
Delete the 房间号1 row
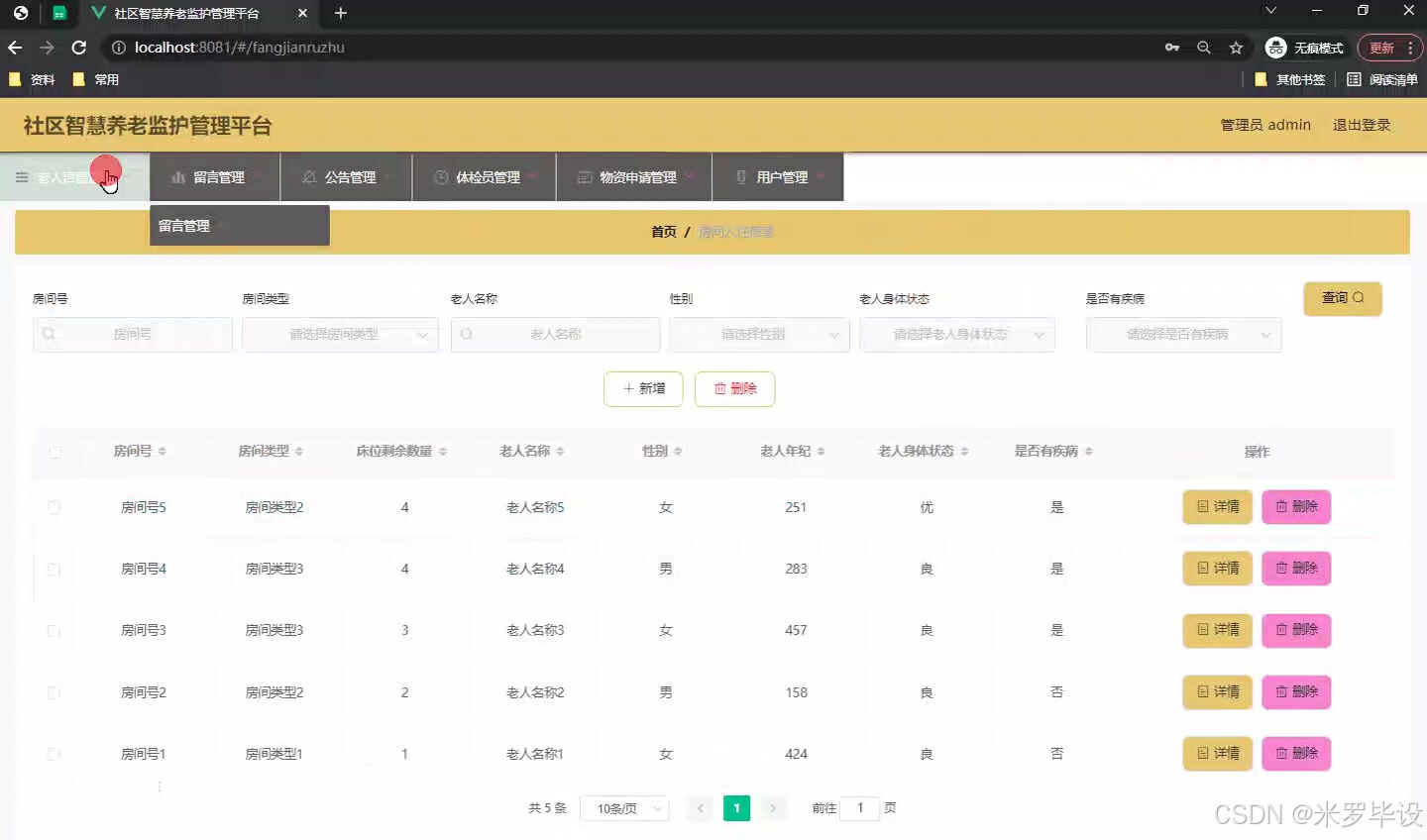point(1296,754)
